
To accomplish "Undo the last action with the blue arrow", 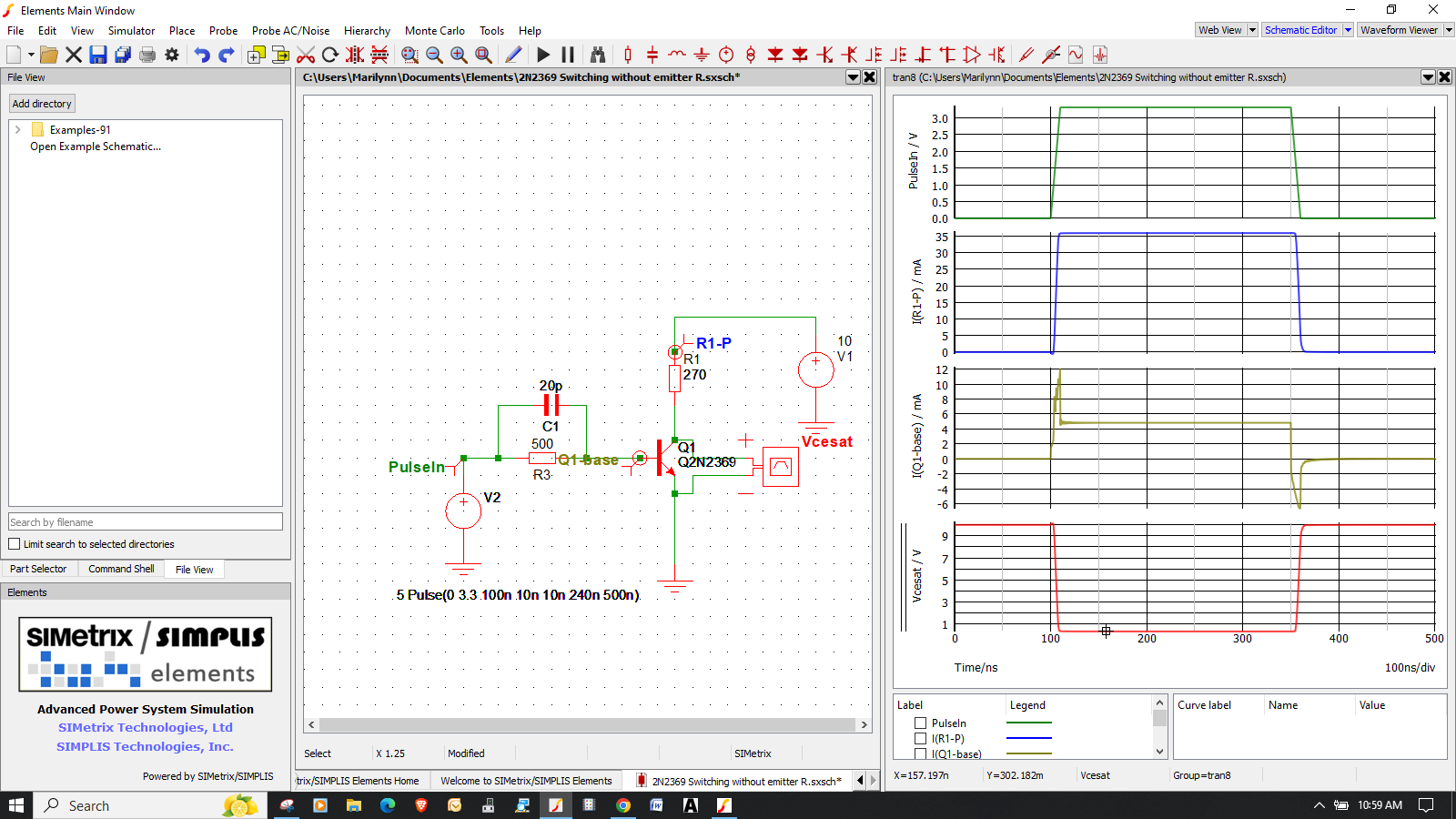I will [x=202, y=55].
